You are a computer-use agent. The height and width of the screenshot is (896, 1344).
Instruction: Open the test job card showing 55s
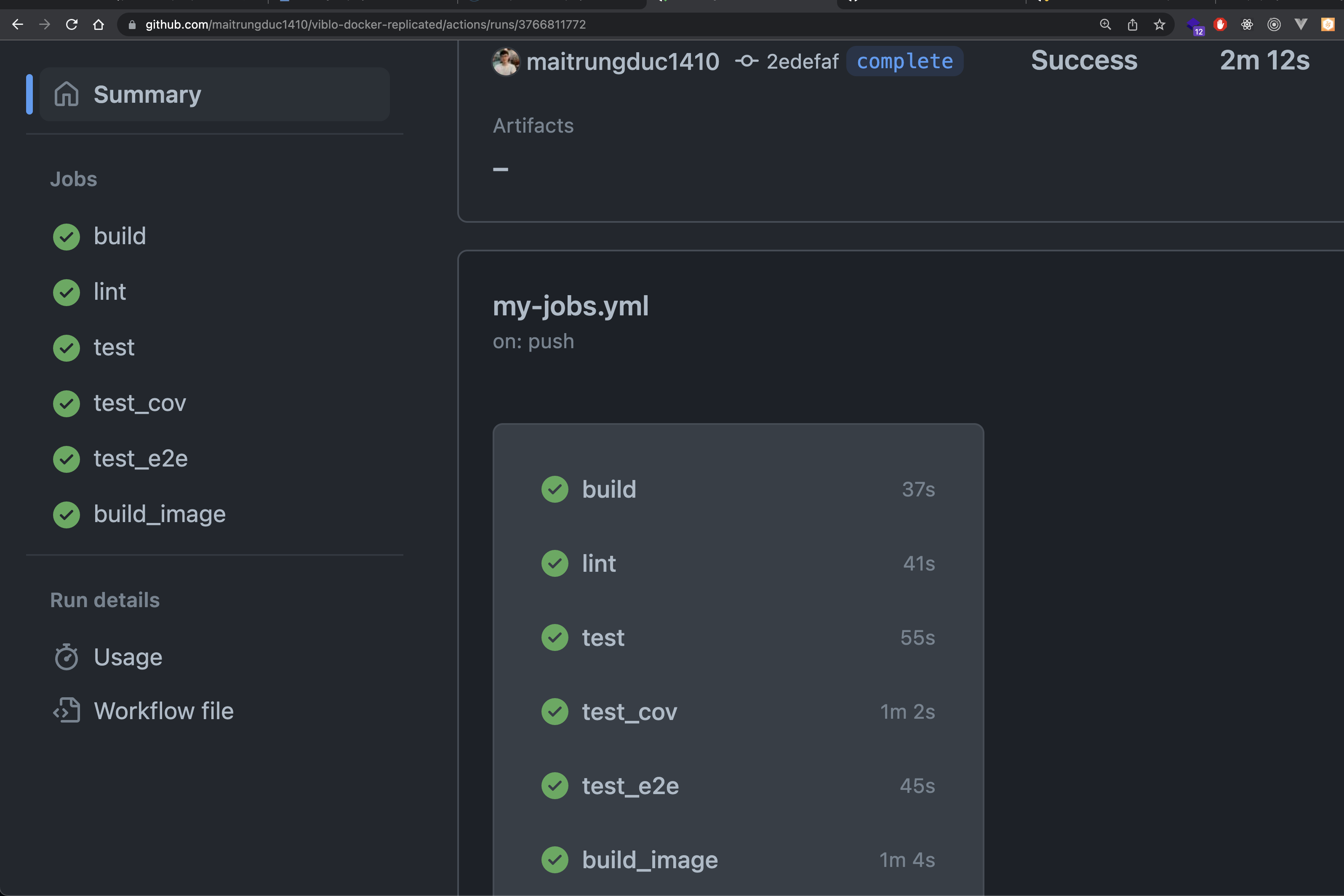[x=738, y=638]
